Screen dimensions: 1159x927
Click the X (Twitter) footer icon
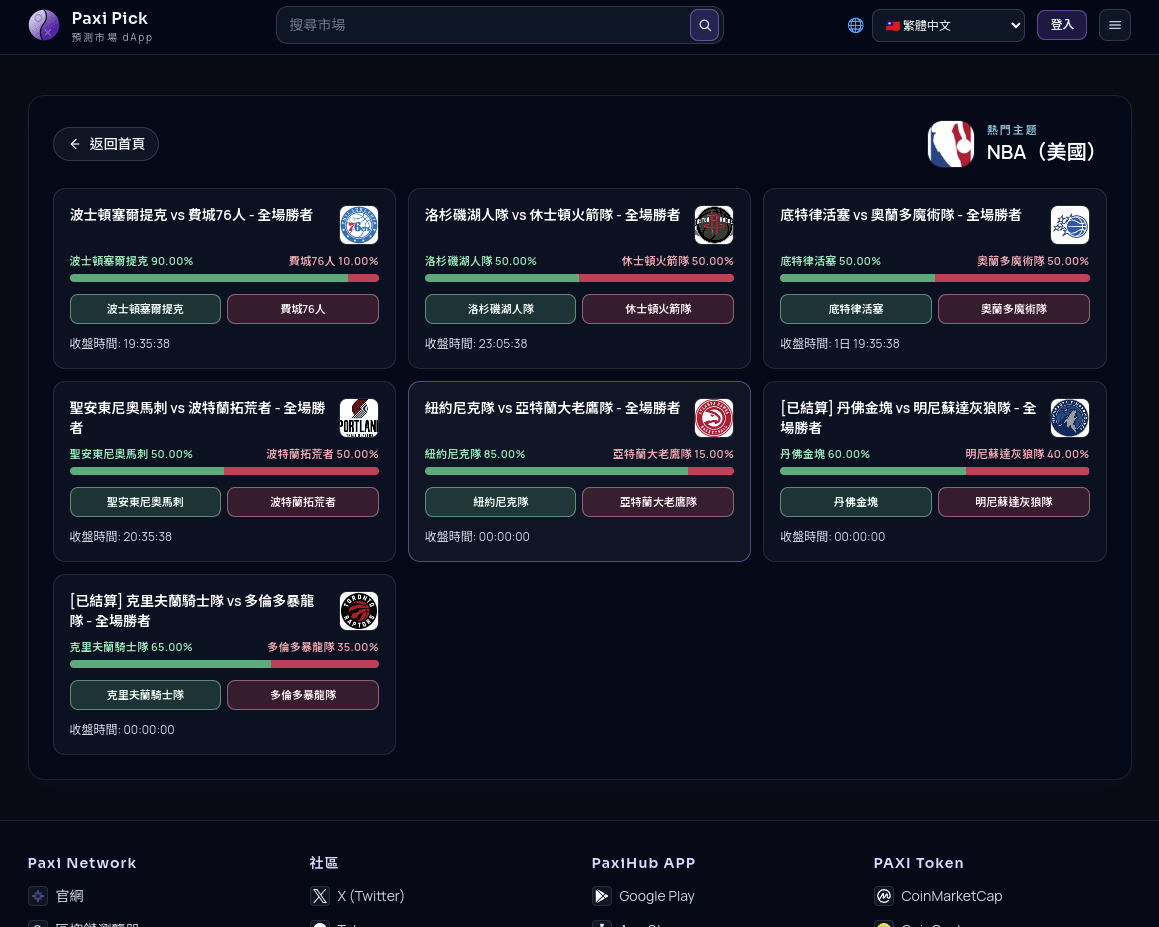pyautogui.click(x=319, y=896)
